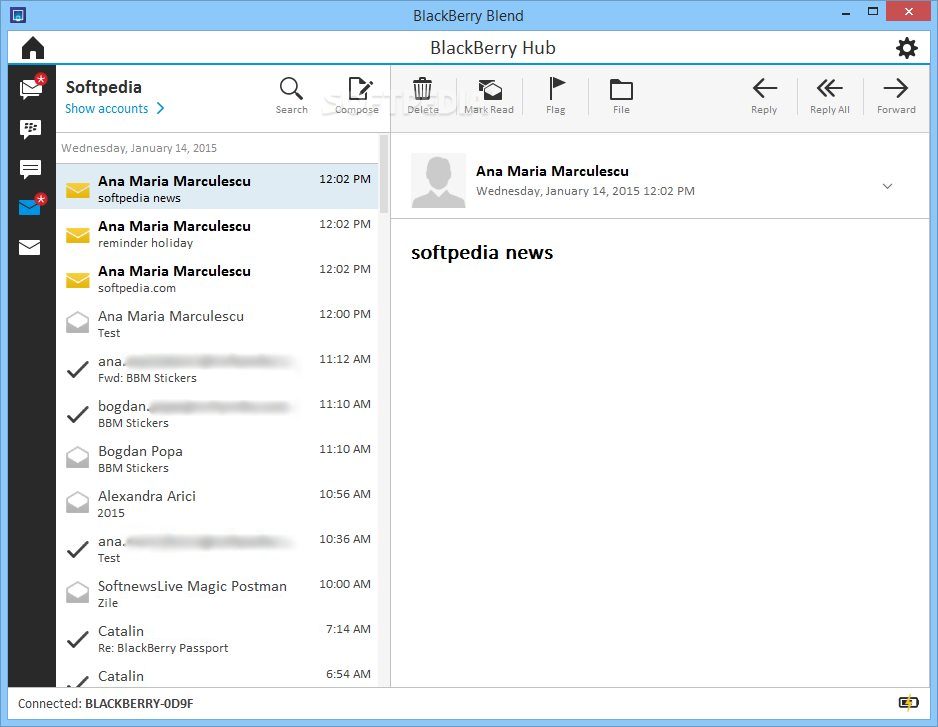This screenshot has width=938, height=727.
Task: Click the checkmark for 'Re: BlackBerry Passport'
Action: point(78,640)
